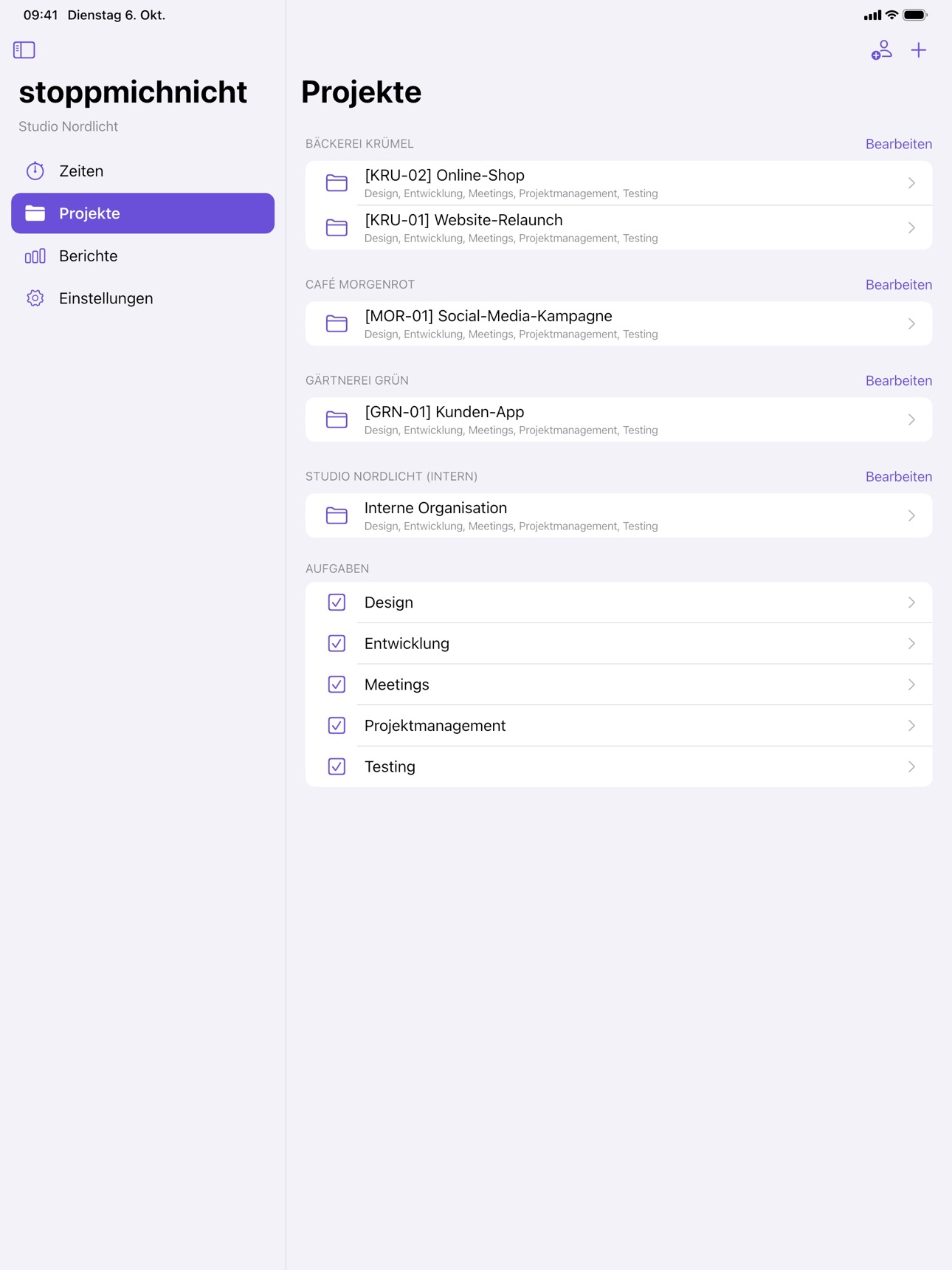Open chevron on Entwicklung task row

tap(911, 644)
